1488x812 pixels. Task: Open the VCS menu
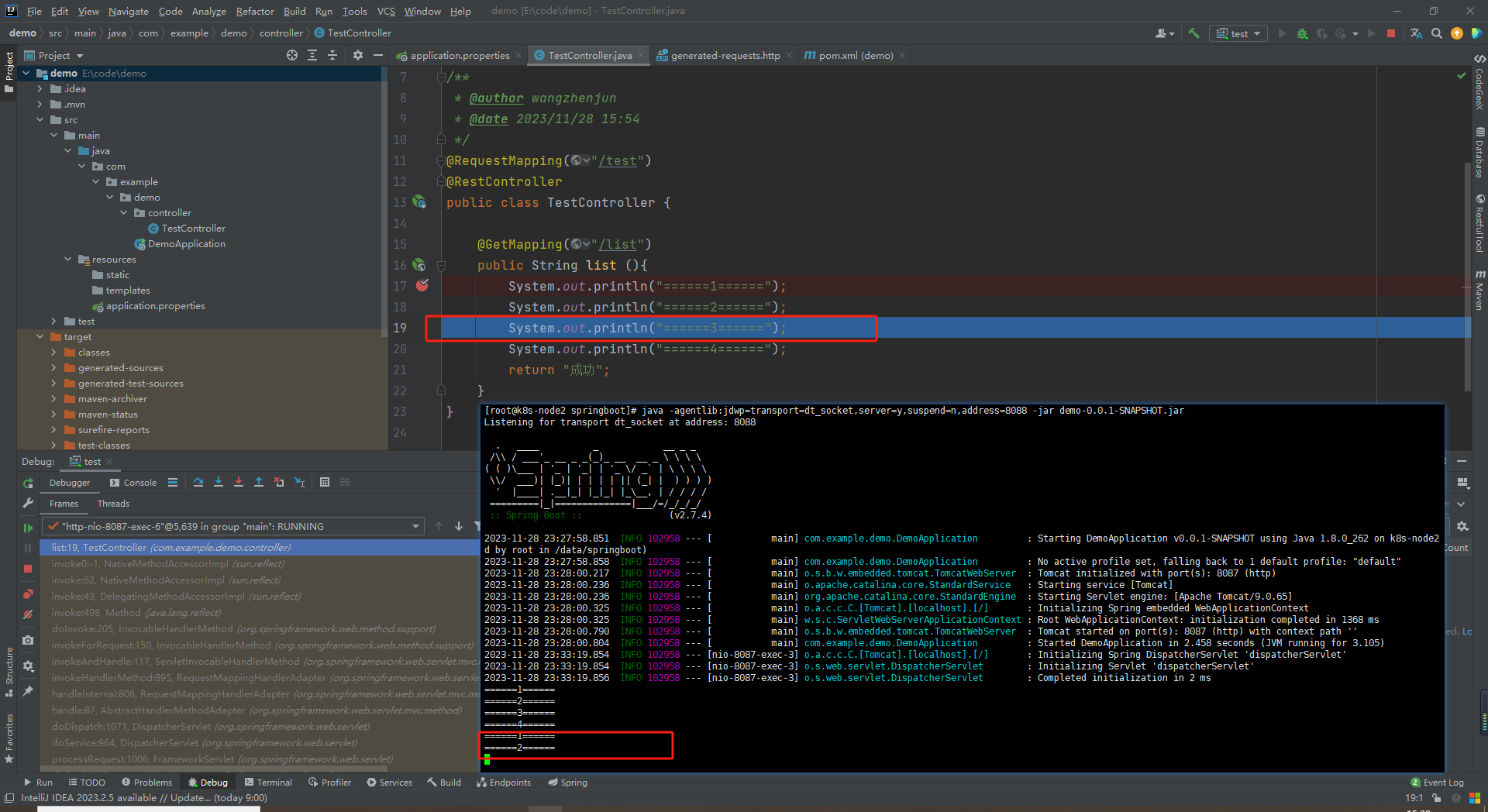pos(386,11)
